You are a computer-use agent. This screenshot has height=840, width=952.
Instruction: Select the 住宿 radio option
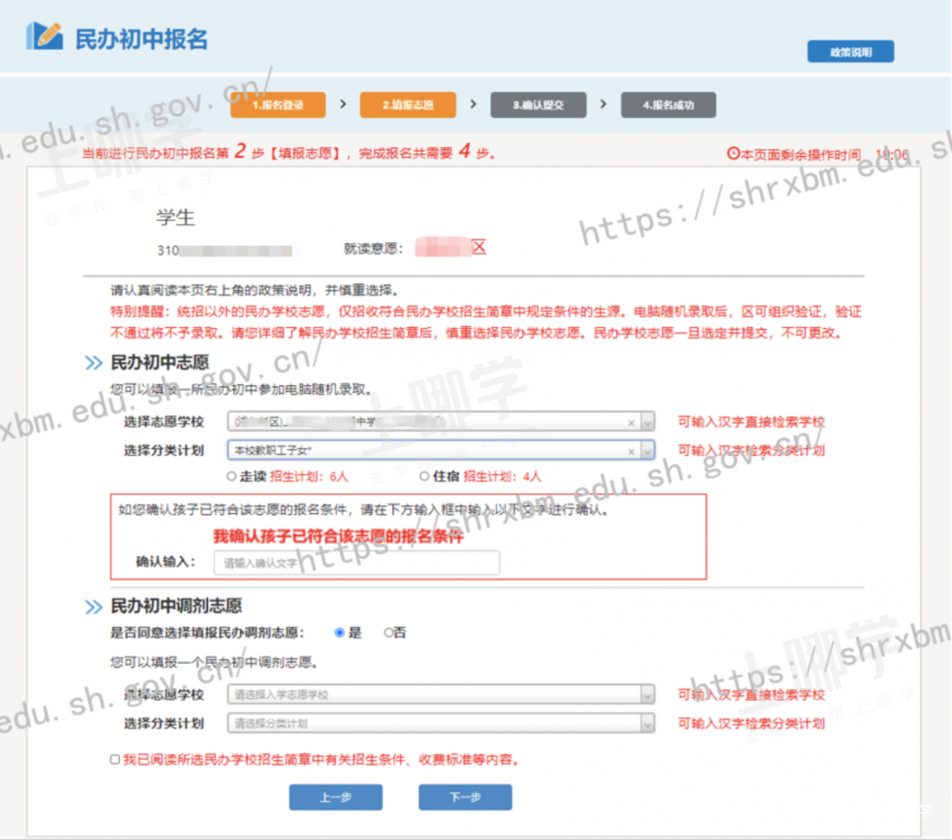coord(425,477)
